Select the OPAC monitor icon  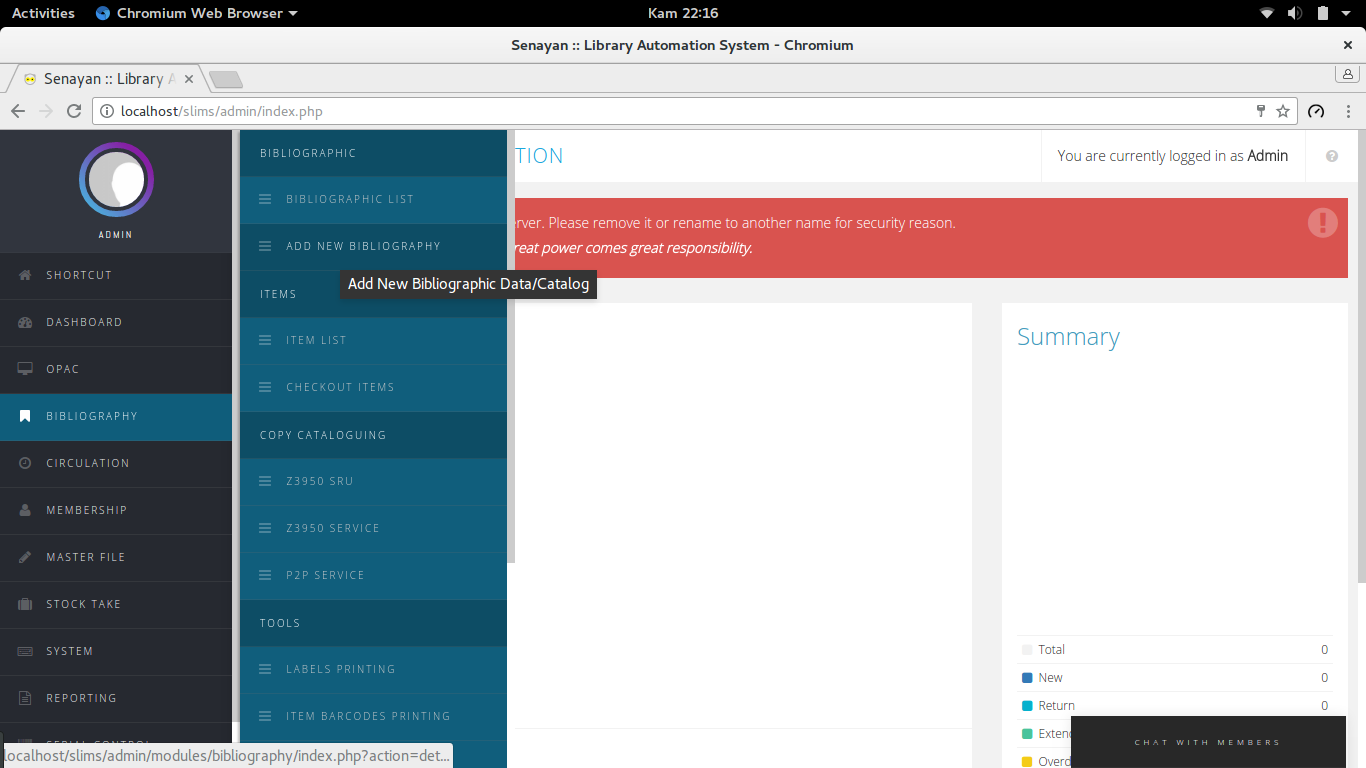(x=25, y=369)
